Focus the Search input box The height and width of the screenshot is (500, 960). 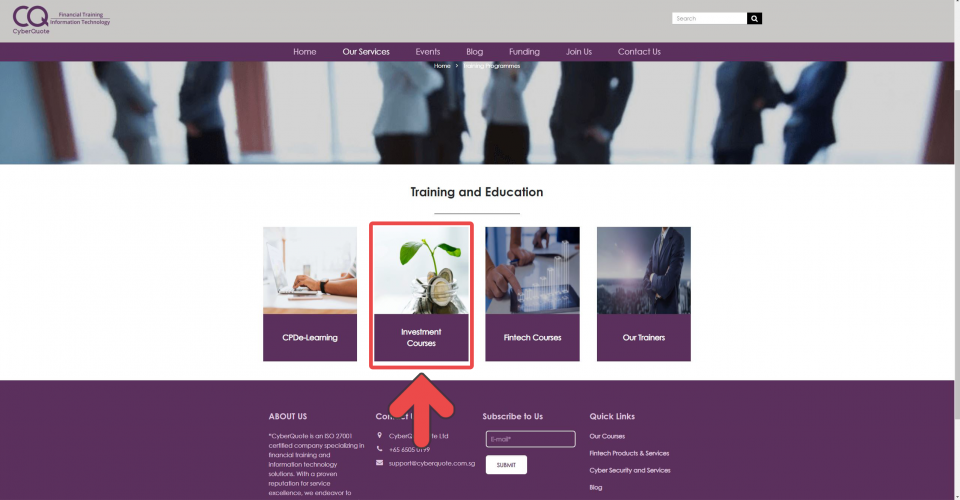pyautogui.click(x=709, y=18)
